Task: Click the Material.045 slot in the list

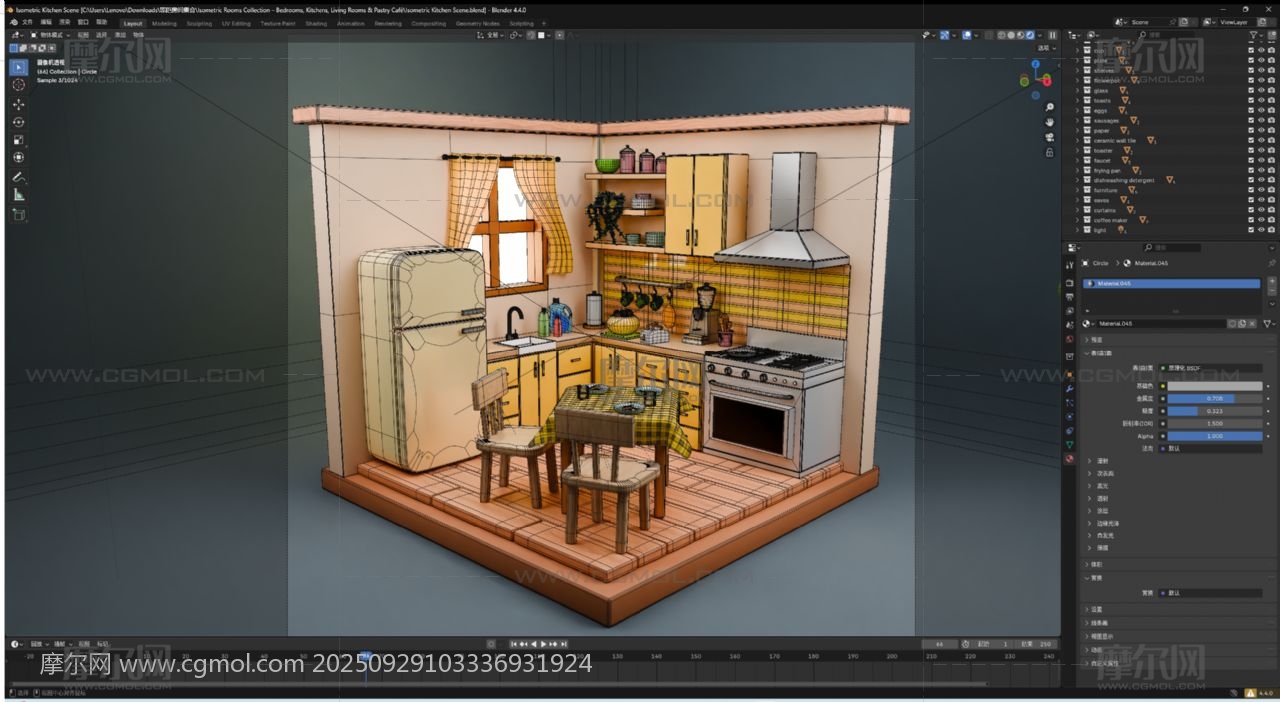Action: pyautogui.click(x=1170, y=284)
